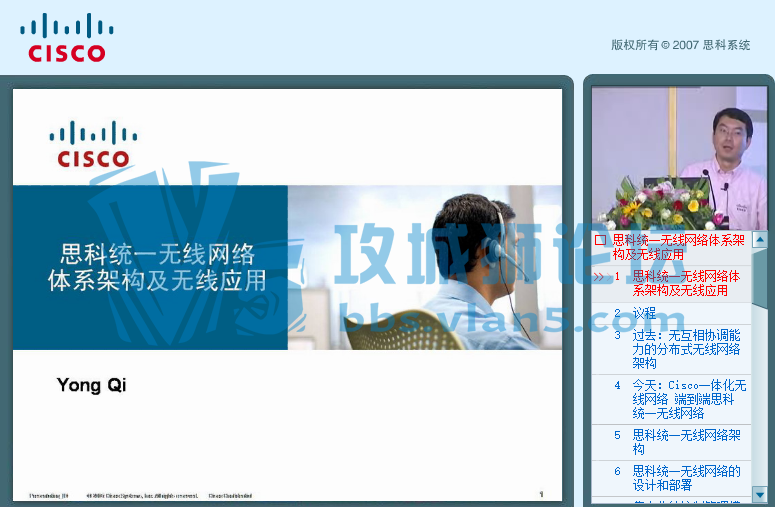Screen dimensions: 775x507
Task: Click the outline scrollbar up arrow
Action: (759, 240)
